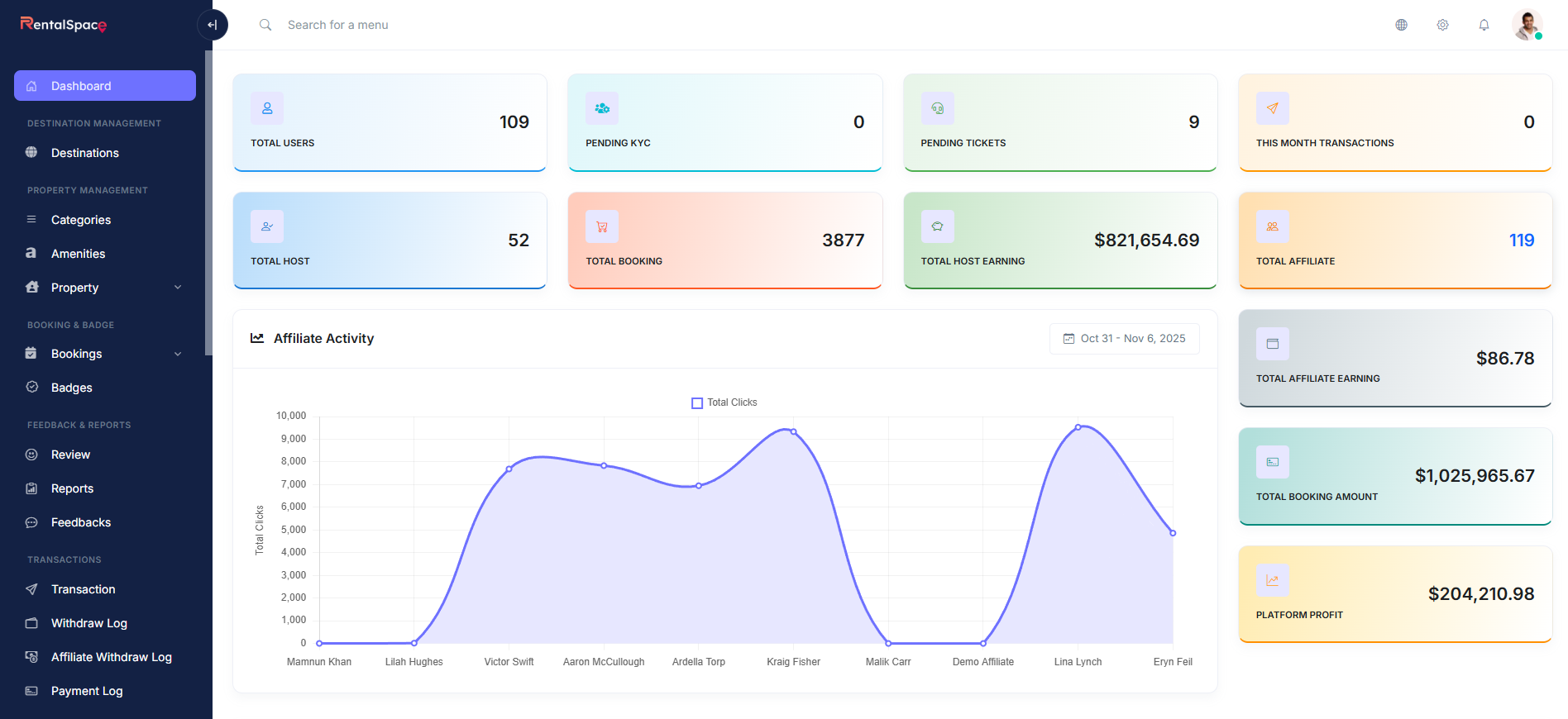Viewport: 1568px width, 719px height.
Task: Click the Kraig Fisher data point on chart
Action: coord(793,431)
